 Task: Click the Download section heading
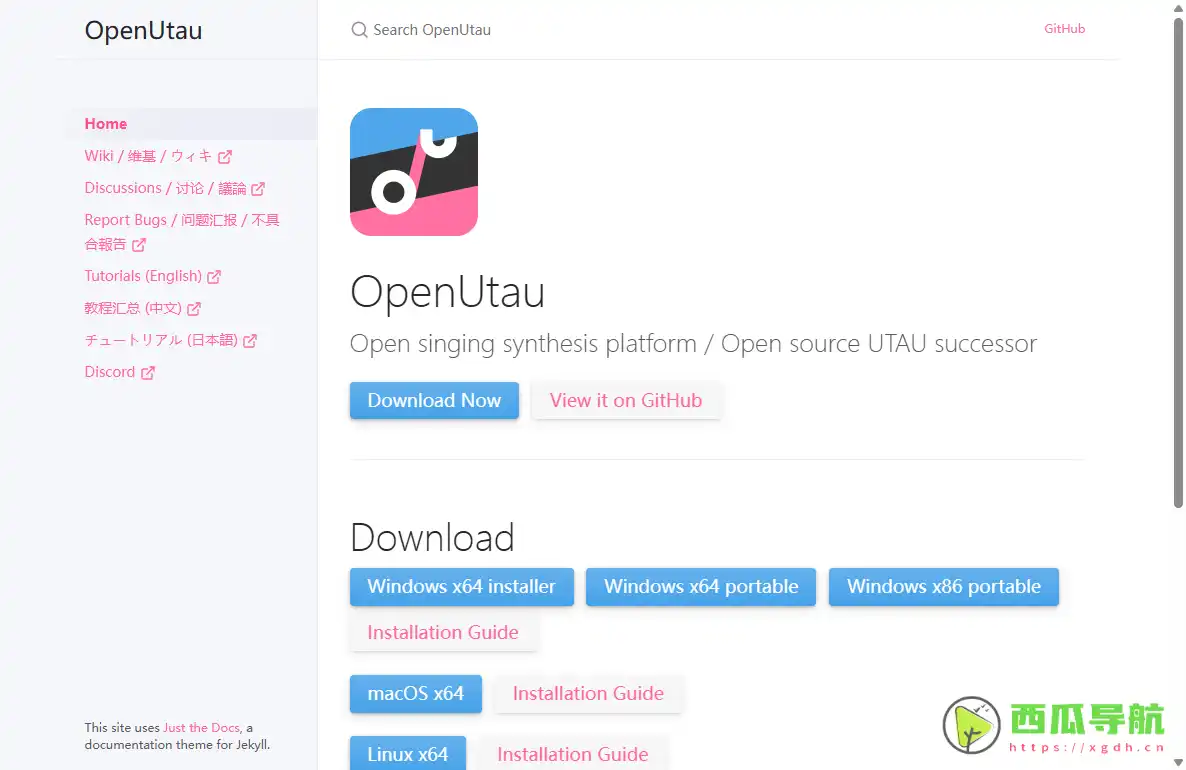[432, 538]
